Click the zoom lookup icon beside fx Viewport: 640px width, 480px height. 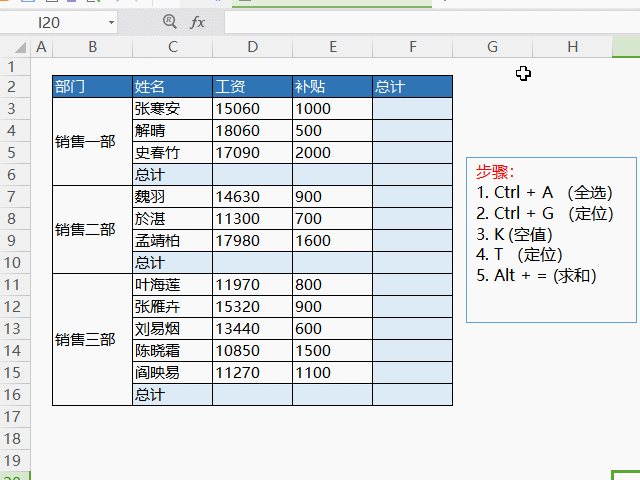170,22
